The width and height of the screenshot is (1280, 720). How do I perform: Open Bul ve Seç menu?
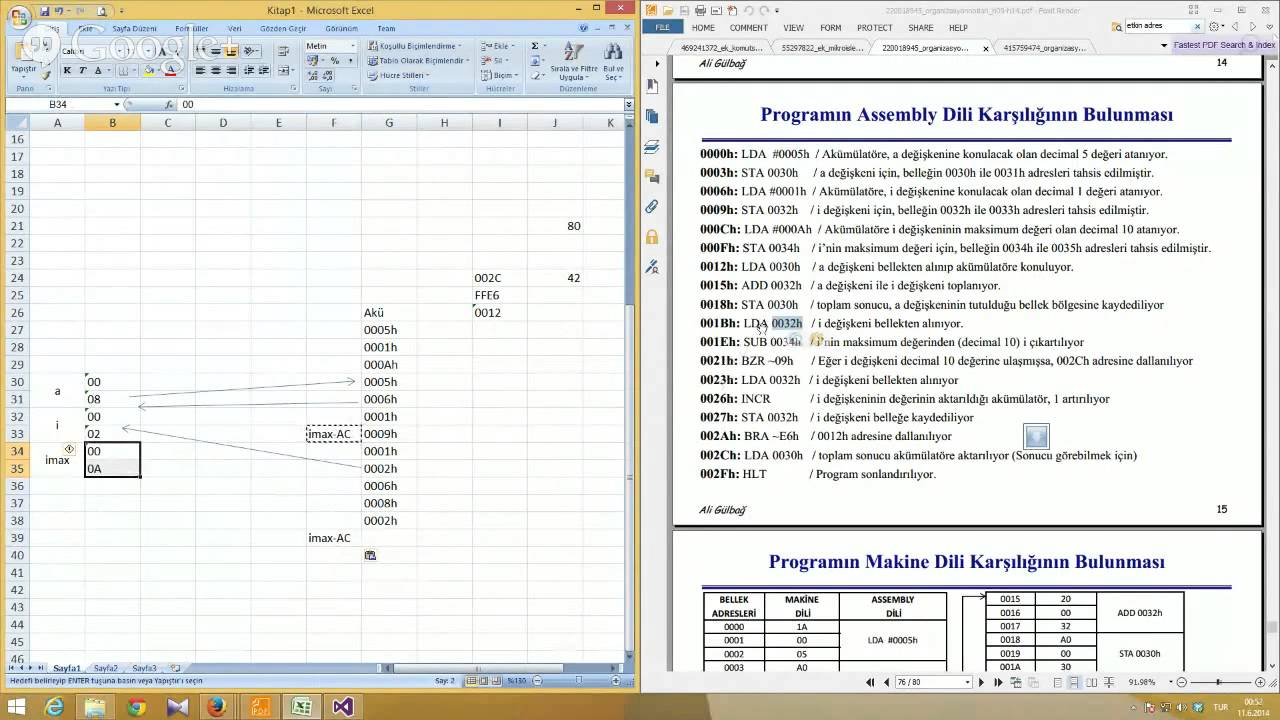pos(613,61)
